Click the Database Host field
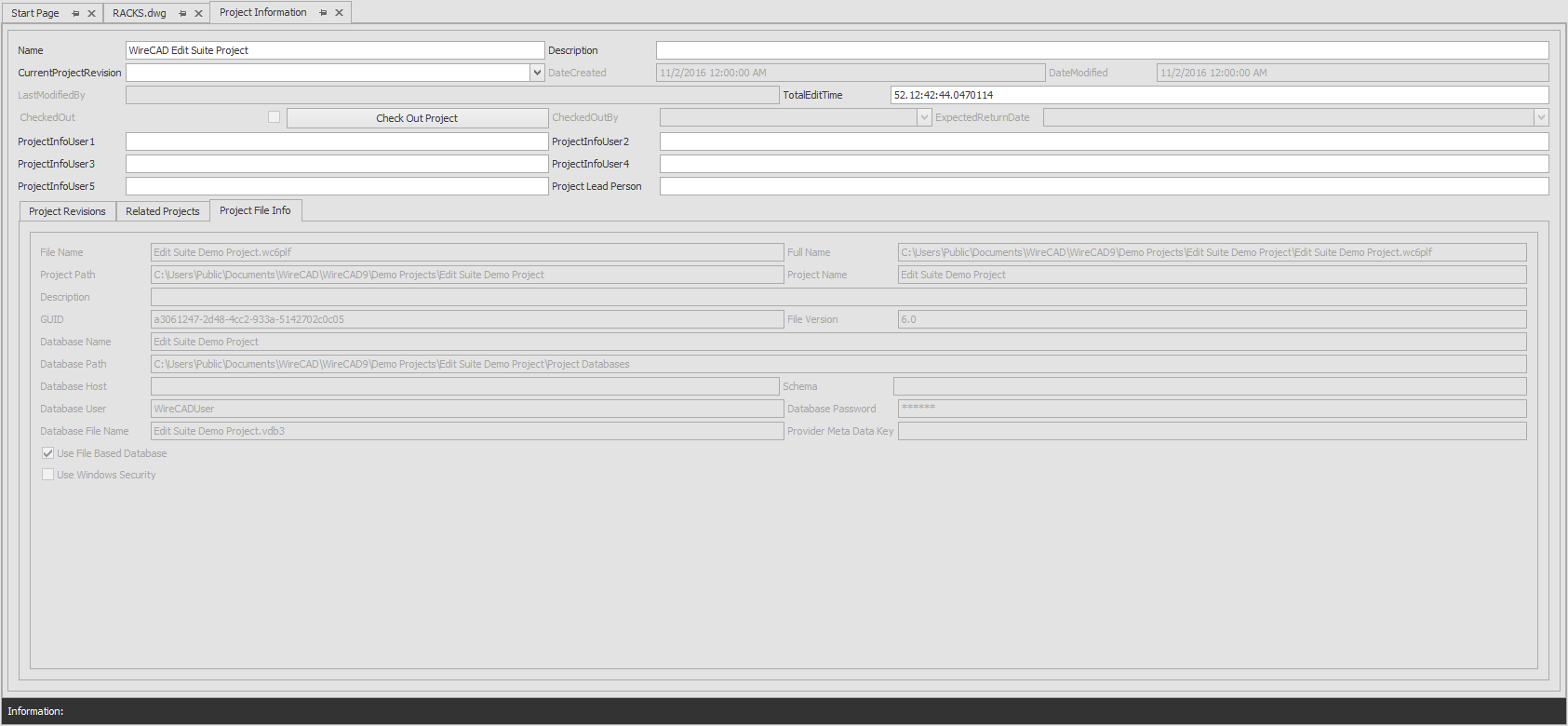This screenshot has height=726, width=1568. click(465, 386)
